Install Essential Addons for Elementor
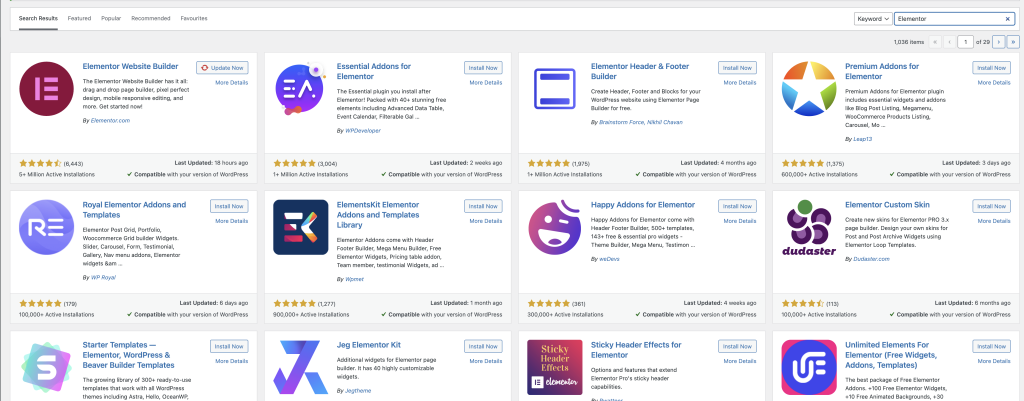This screenshot has height=401, width=1024. click(483, 67)
